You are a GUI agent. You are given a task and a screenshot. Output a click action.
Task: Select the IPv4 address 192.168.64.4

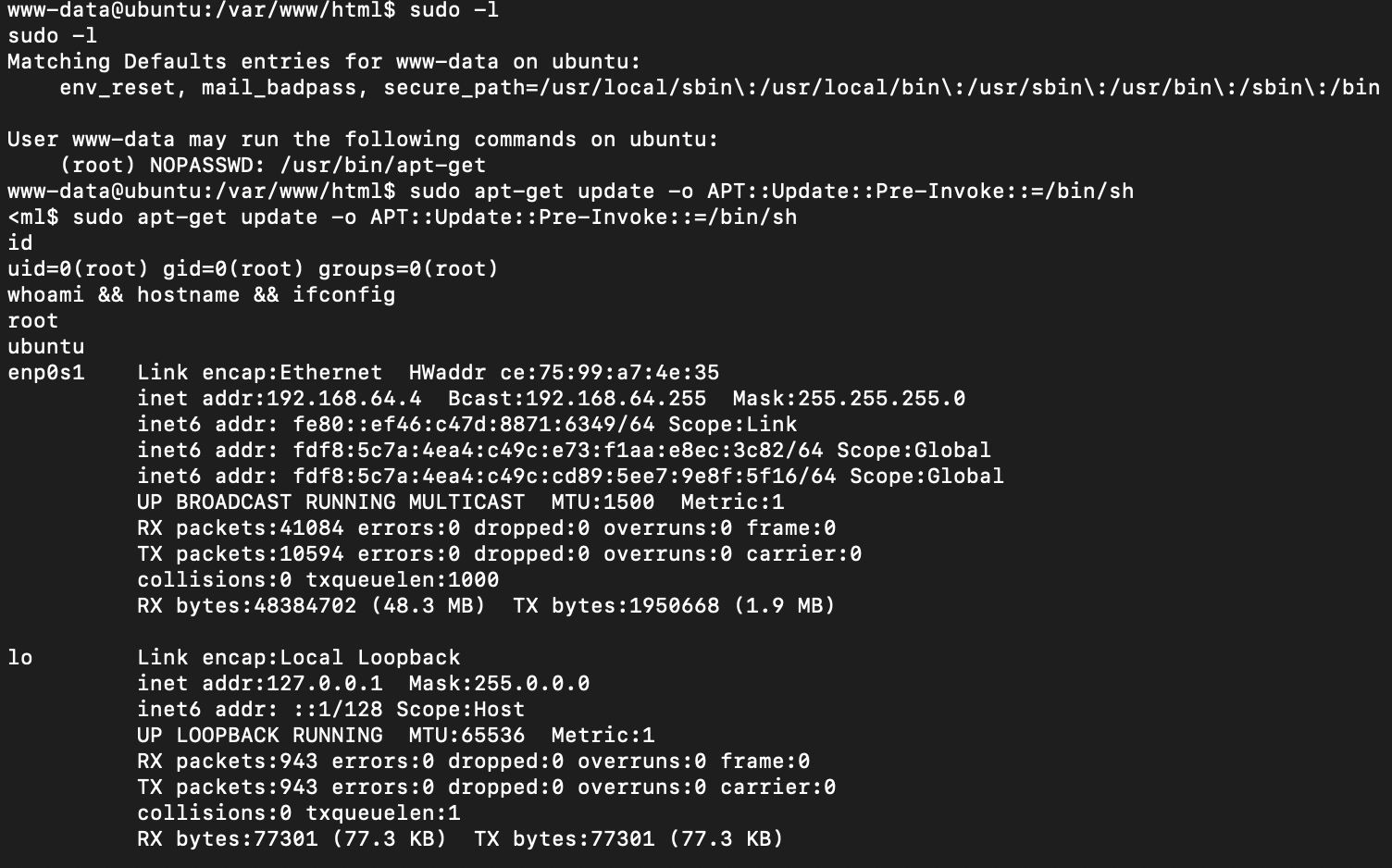point(343,399)
